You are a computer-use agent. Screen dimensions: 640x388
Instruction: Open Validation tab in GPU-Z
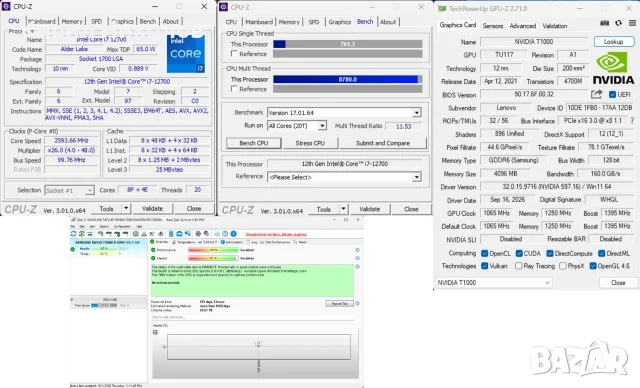tap(555, 26)
